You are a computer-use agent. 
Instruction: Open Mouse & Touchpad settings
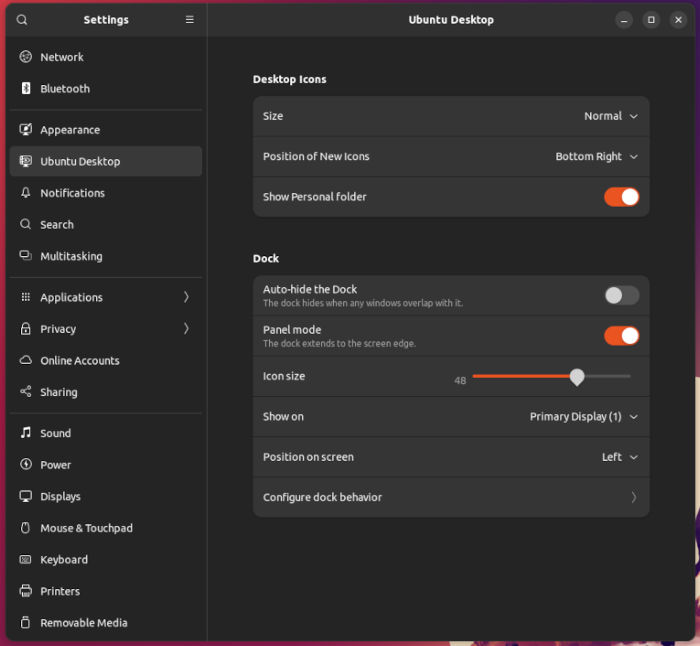coord(106,528)
